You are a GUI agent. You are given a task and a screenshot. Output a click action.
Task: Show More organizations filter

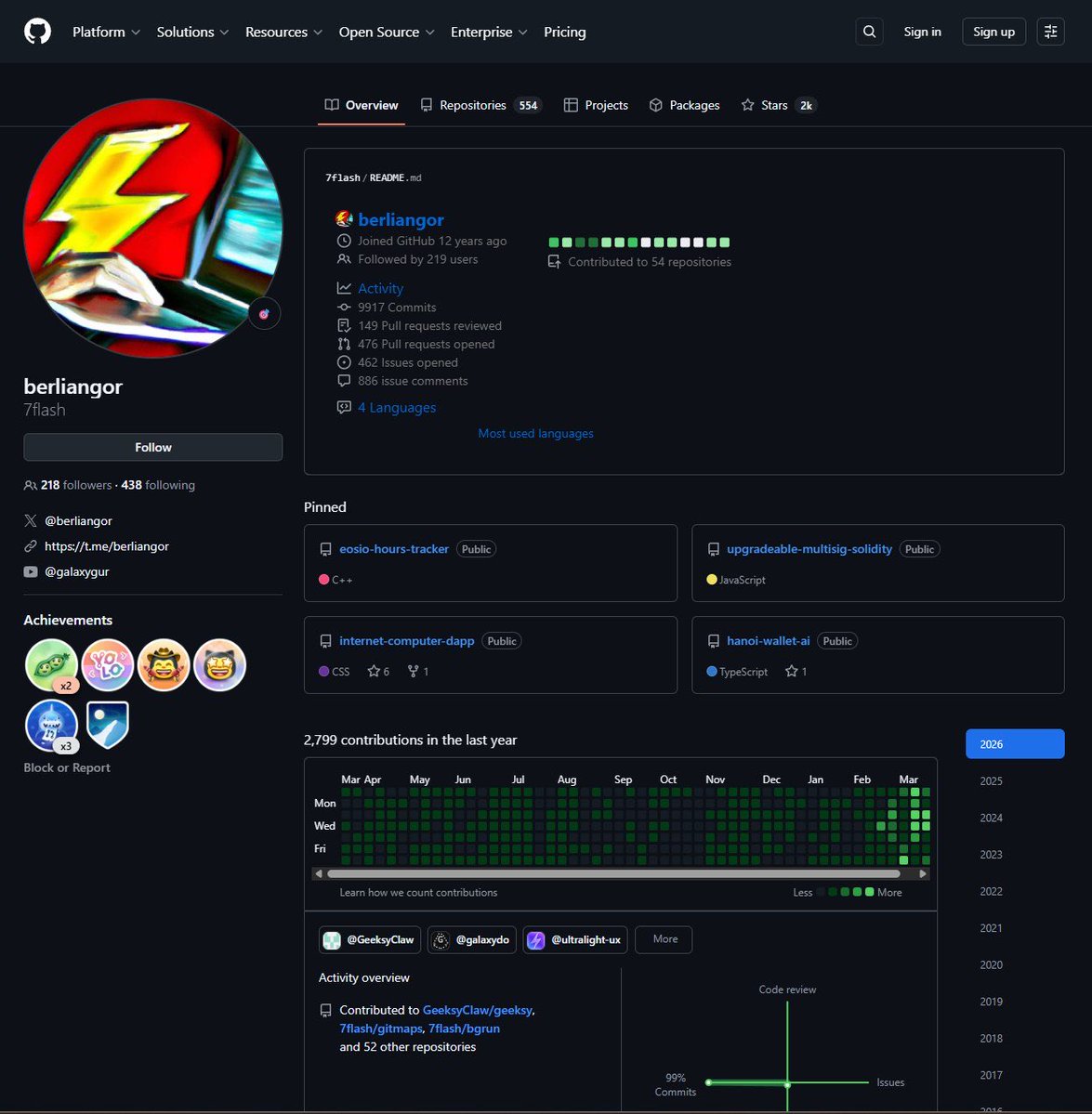point(664,939)
